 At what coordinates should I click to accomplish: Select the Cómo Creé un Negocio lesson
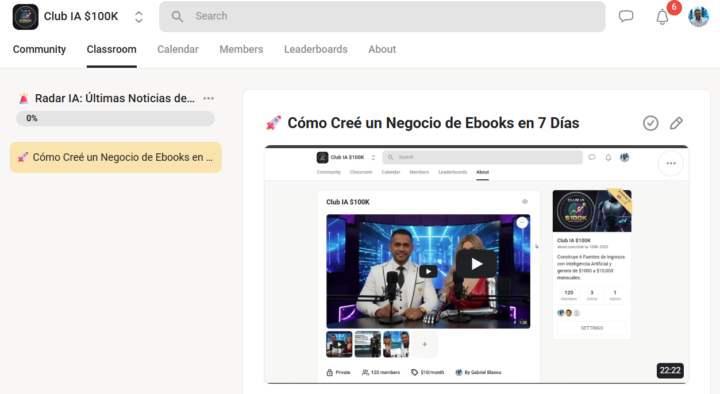(x=116, y=158)
